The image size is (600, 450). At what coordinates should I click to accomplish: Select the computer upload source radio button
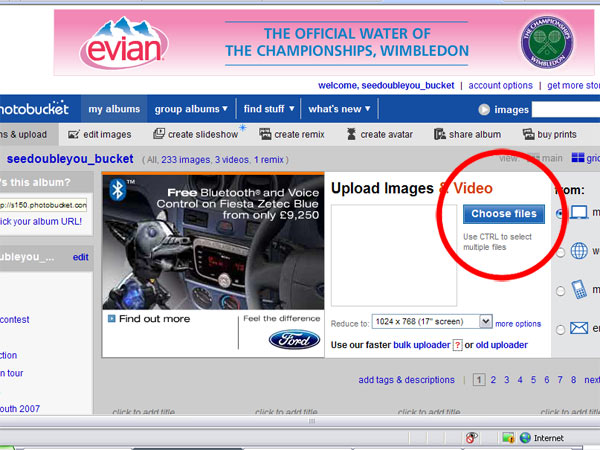(x=560, y=214)
